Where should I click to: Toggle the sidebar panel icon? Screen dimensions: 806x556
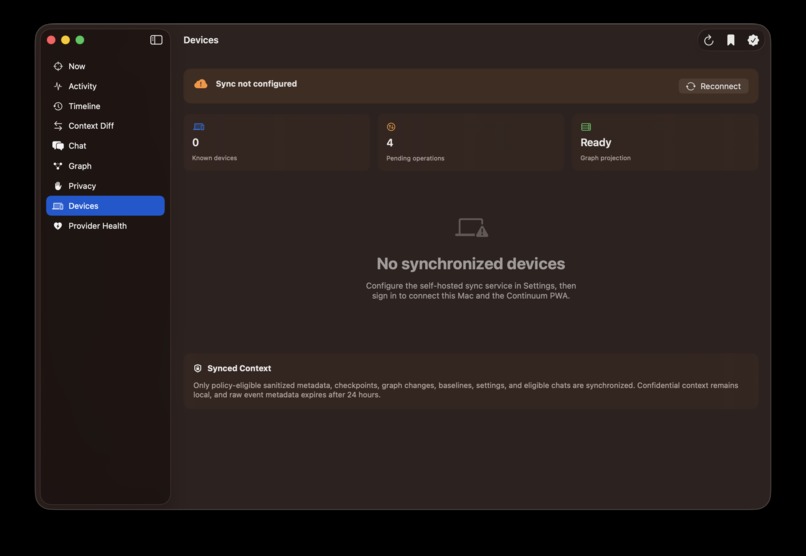156,40
